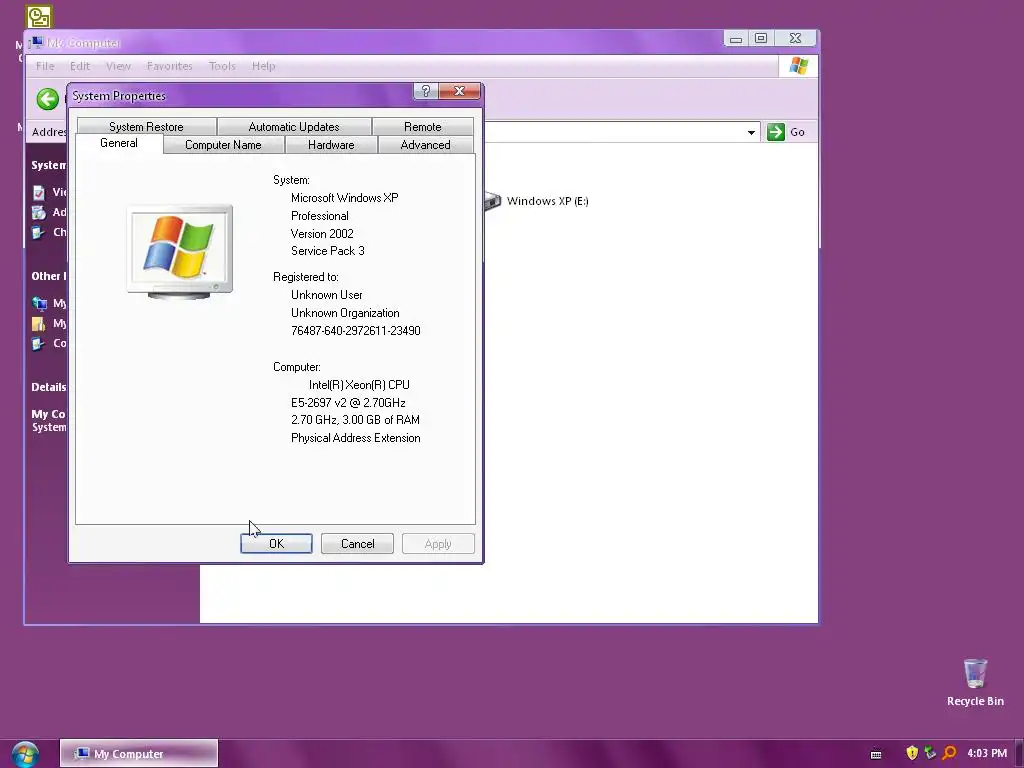Image resolution: width=1024 pixels, height=768 pixels.
Task: Click the View system information task icon
Action: (39, 193)
